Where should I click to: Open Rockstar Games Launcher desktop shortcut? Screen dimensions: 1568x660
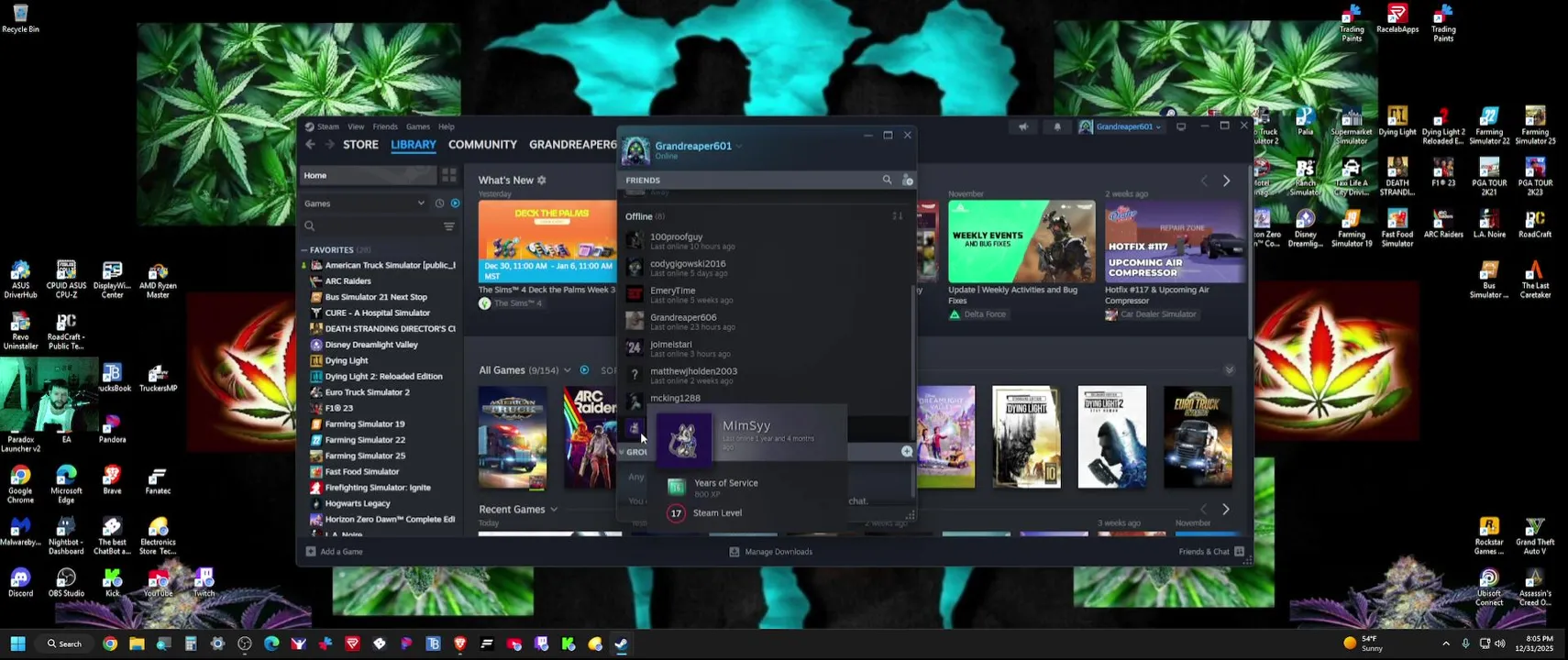[1489, 536]
